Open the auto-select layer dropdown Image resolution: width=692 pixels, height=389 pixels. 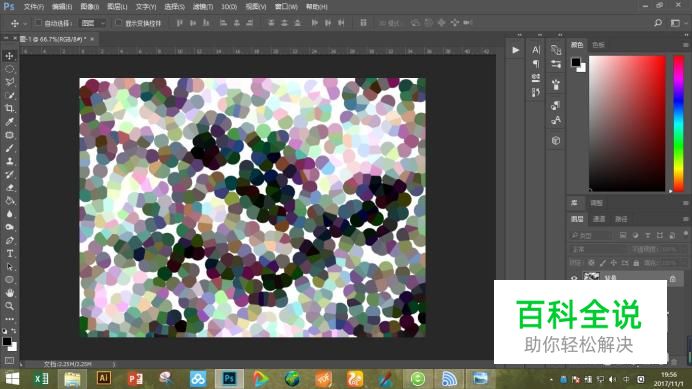[93, 23]
